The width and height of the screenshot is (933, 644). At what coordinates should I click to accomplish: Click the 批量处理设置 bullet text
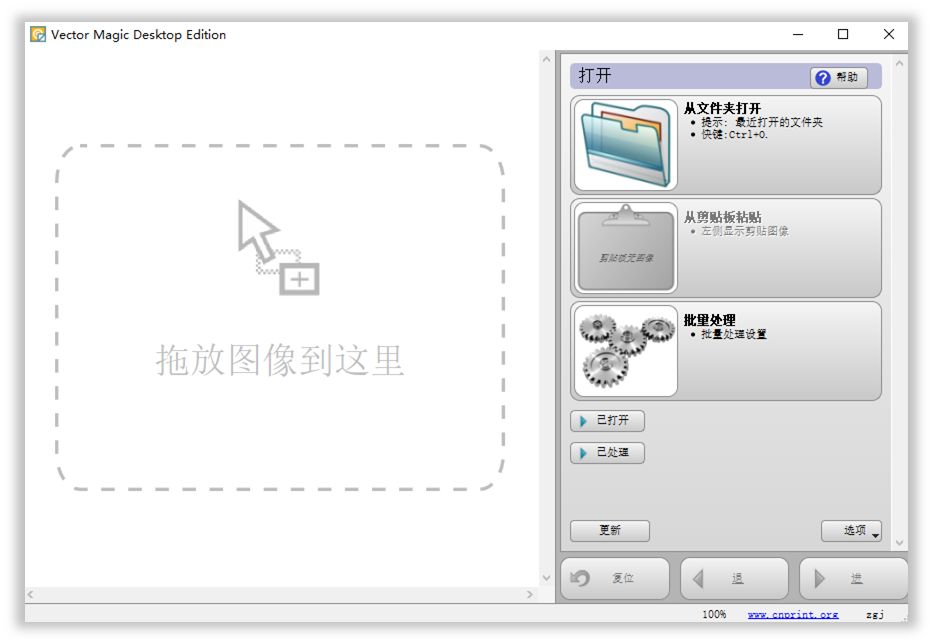point(734,334)
